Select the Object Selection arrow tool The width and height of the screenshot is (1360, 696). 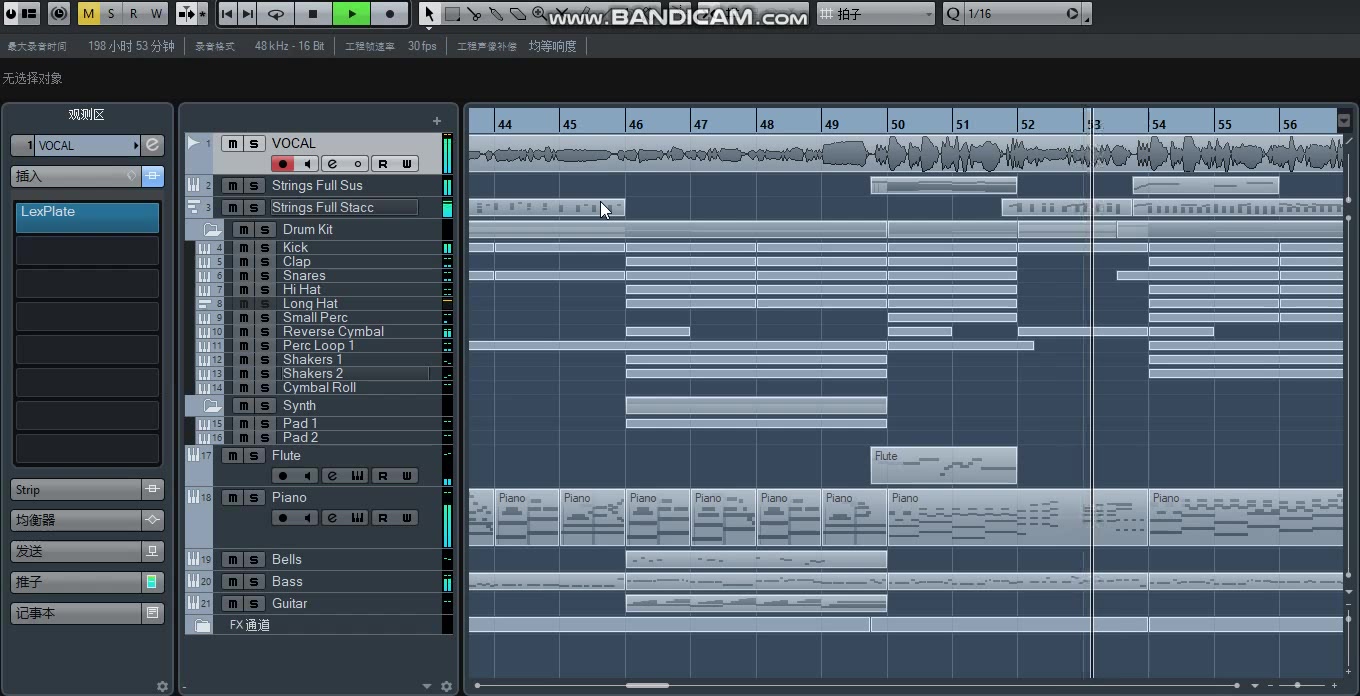429,14
